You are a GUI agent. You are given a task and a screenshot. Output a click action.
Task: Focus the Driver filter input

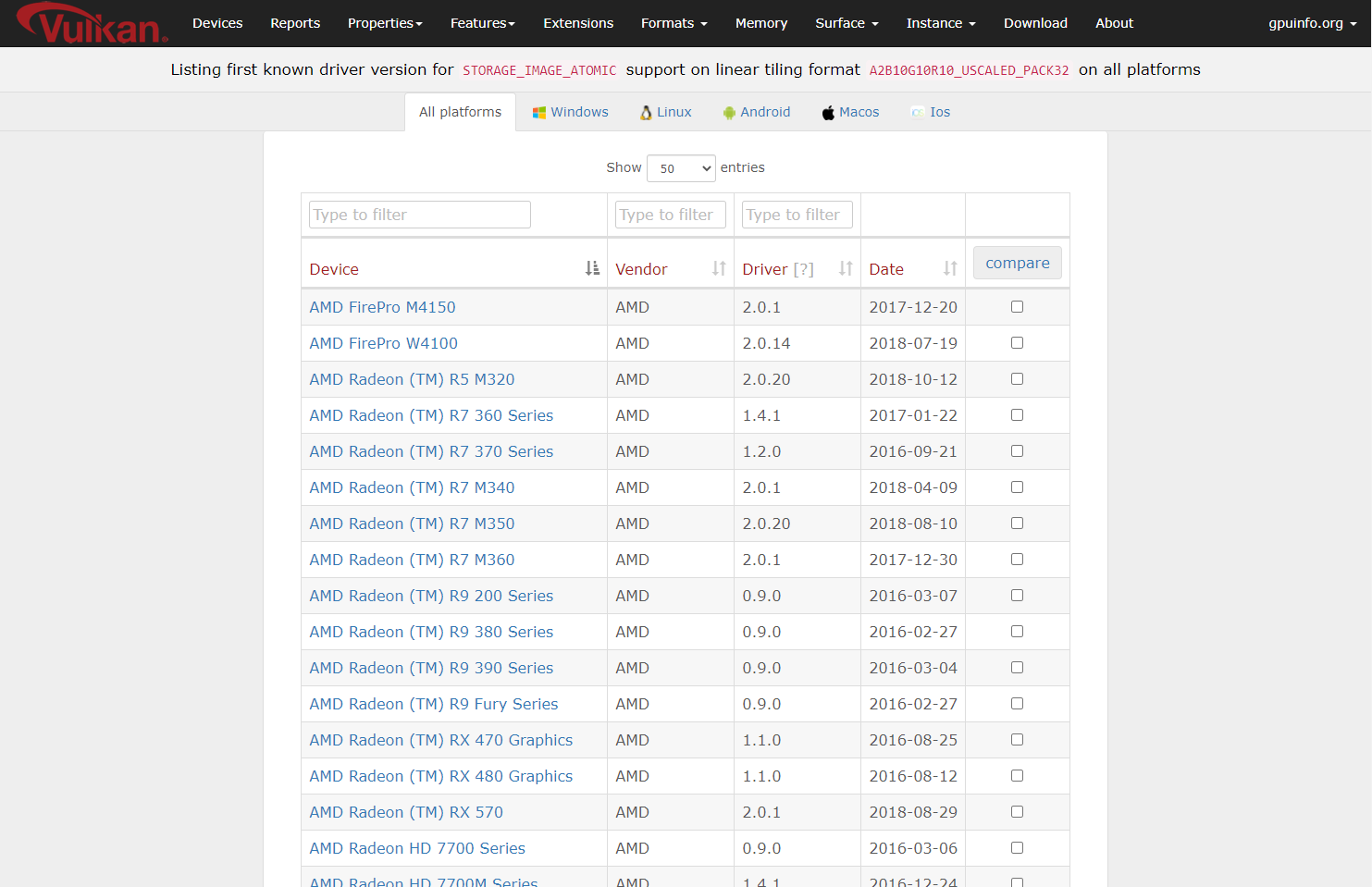coord(797,215)
